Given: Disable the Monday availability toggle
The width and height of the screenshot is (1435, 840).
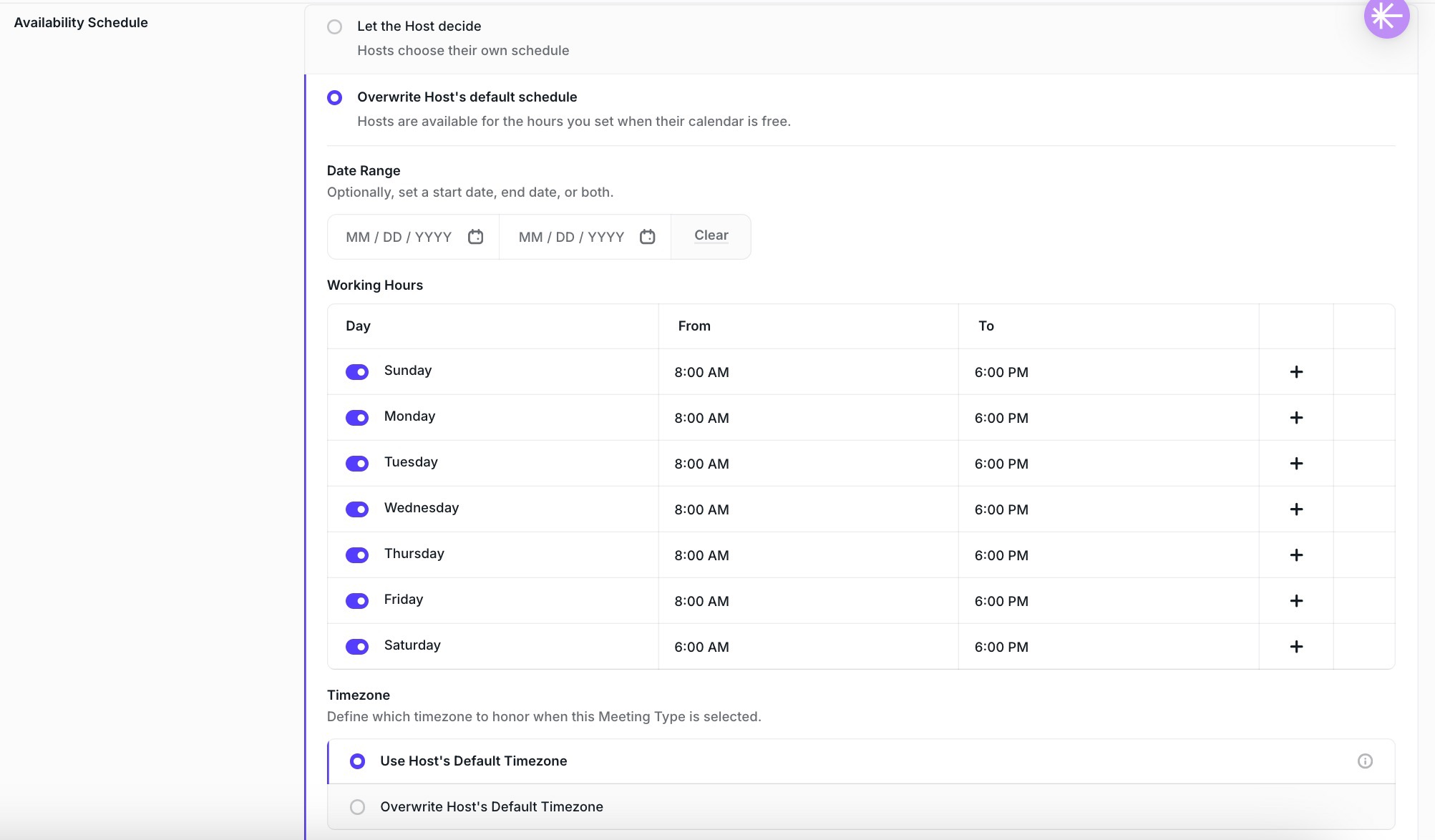Looking at the screenshot, I should (357, 418).
